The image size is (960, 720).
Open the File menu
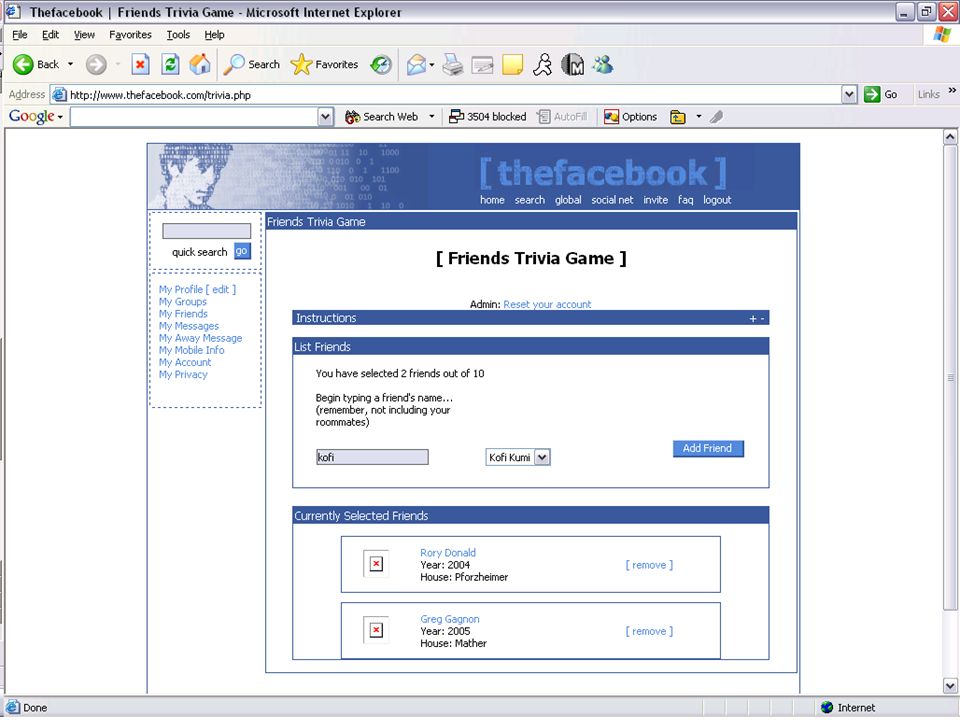click(20, 35)
